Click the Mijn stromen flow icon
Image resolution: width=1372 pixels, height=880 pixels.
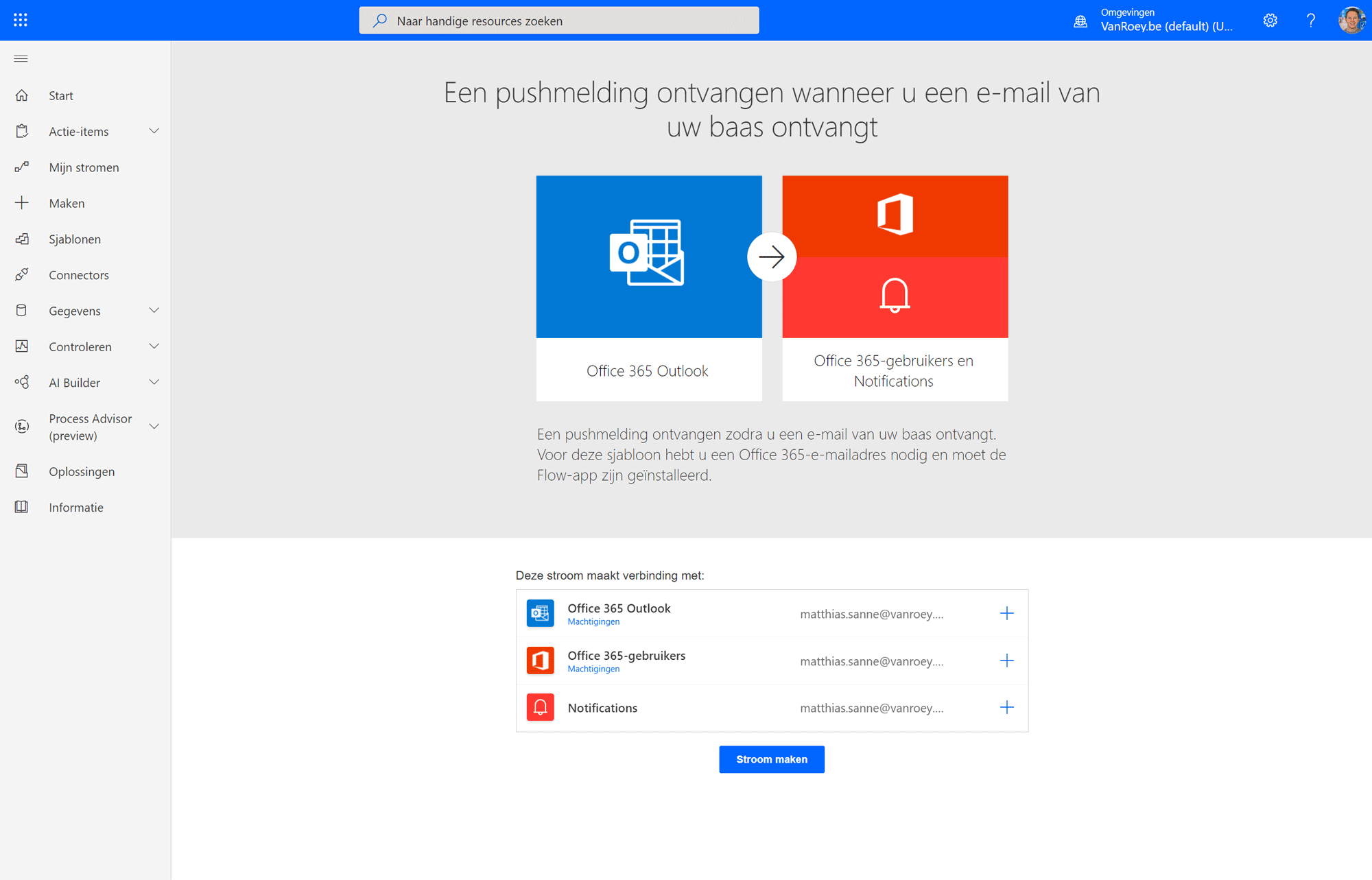pos(22,167)
